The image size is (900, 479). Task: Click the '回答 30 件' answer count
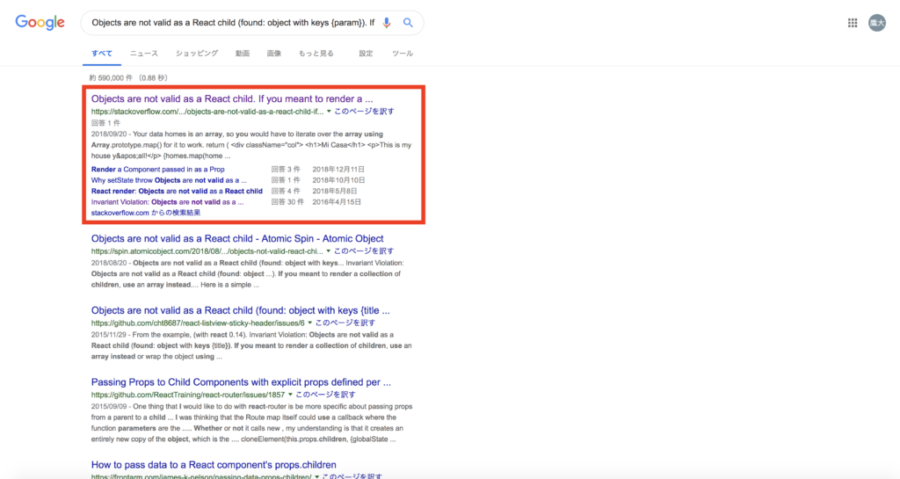(x=288, y=202)
